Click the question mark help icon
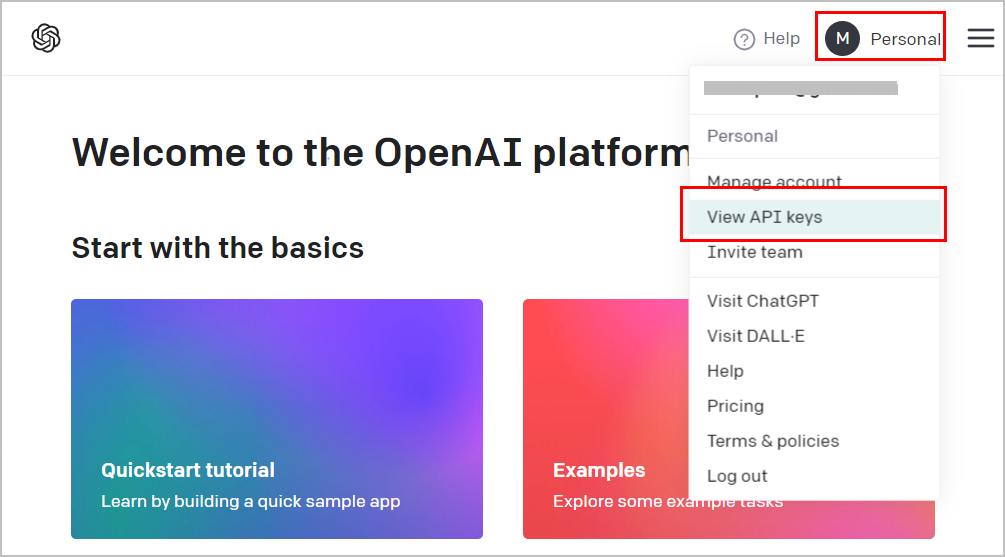Image resolution: width=1005 pixels, height=557 pixels. 743,40
